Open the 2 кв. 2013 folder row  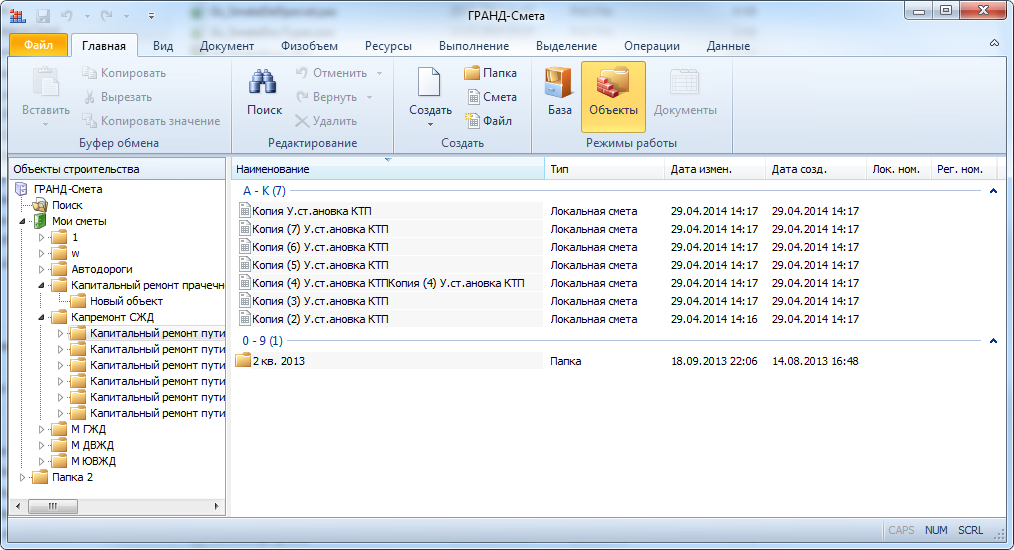tap(388, 361)
